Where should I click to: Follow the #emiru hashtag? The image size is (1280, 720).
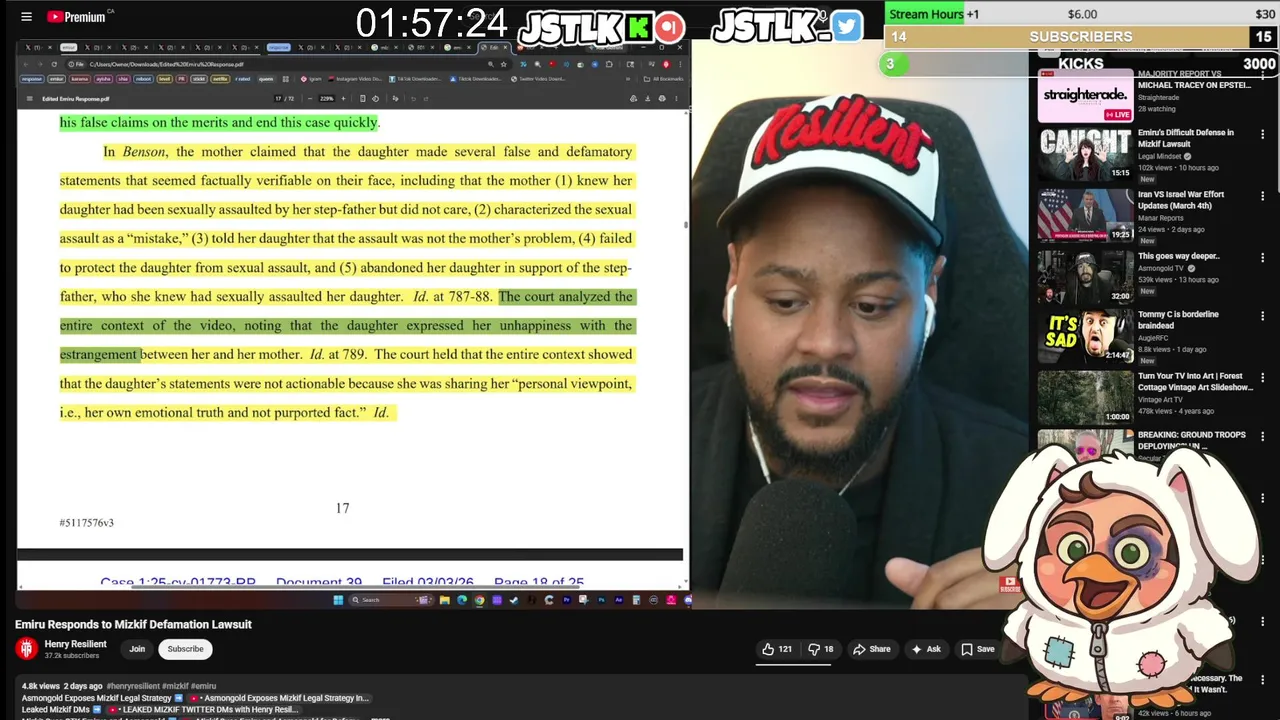pyautogui.click(x=203, y=686)
